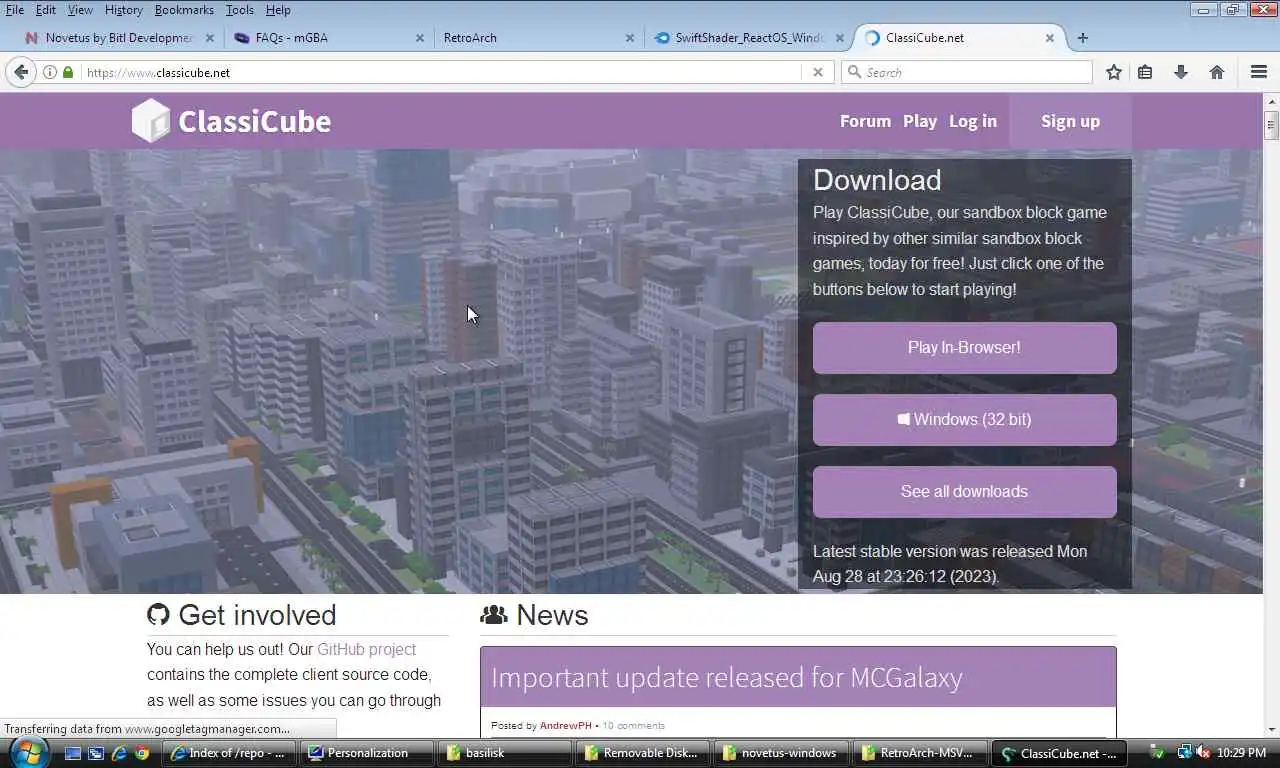Open the View menu

point(80,10)
